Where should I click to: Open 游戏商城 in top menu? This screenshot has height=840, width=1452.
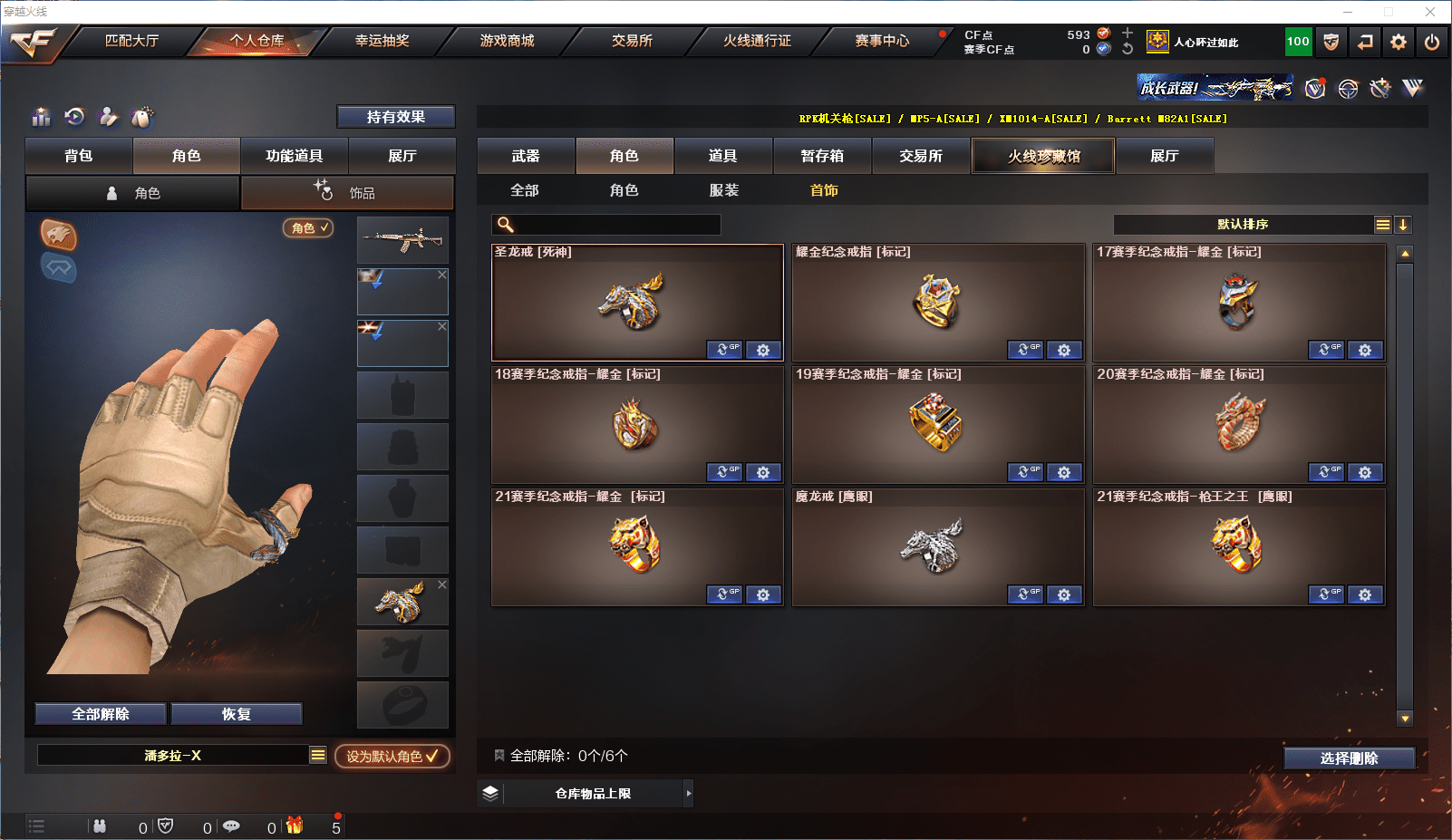[x=507, y=41]
